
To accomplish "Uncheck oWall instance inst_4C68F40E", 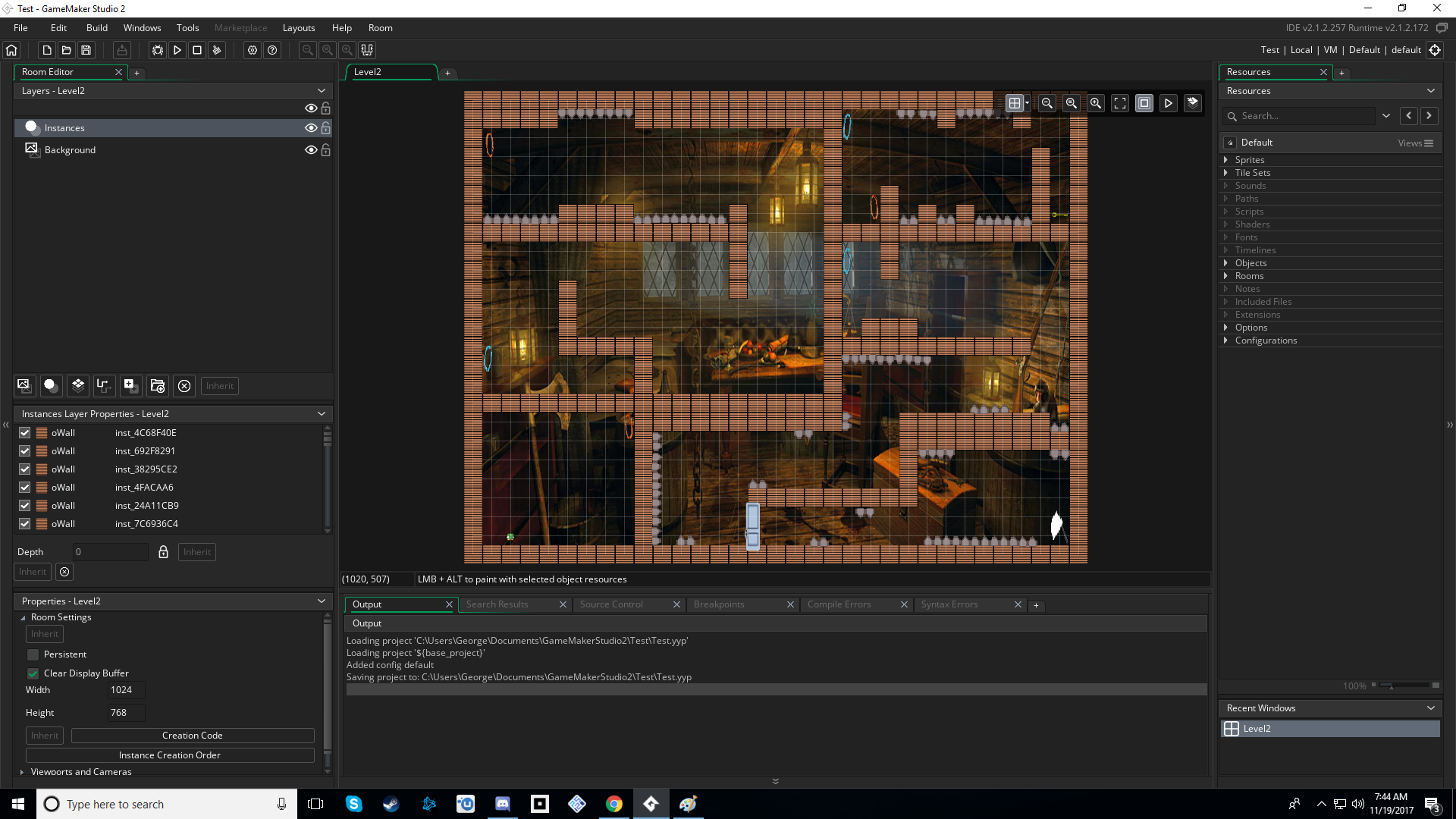I will (25, 433).
